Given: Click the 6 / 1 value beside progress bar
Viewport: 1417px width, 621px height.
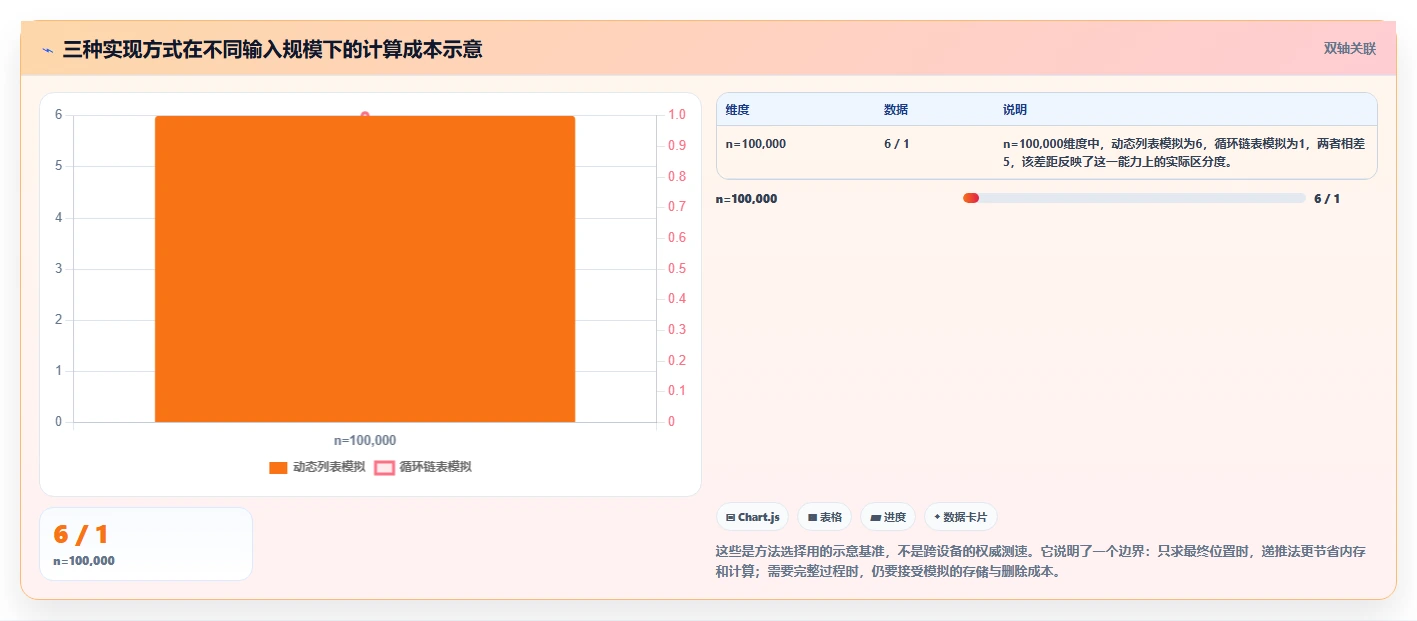Looking at the screenshot, I should point(1327,198).
